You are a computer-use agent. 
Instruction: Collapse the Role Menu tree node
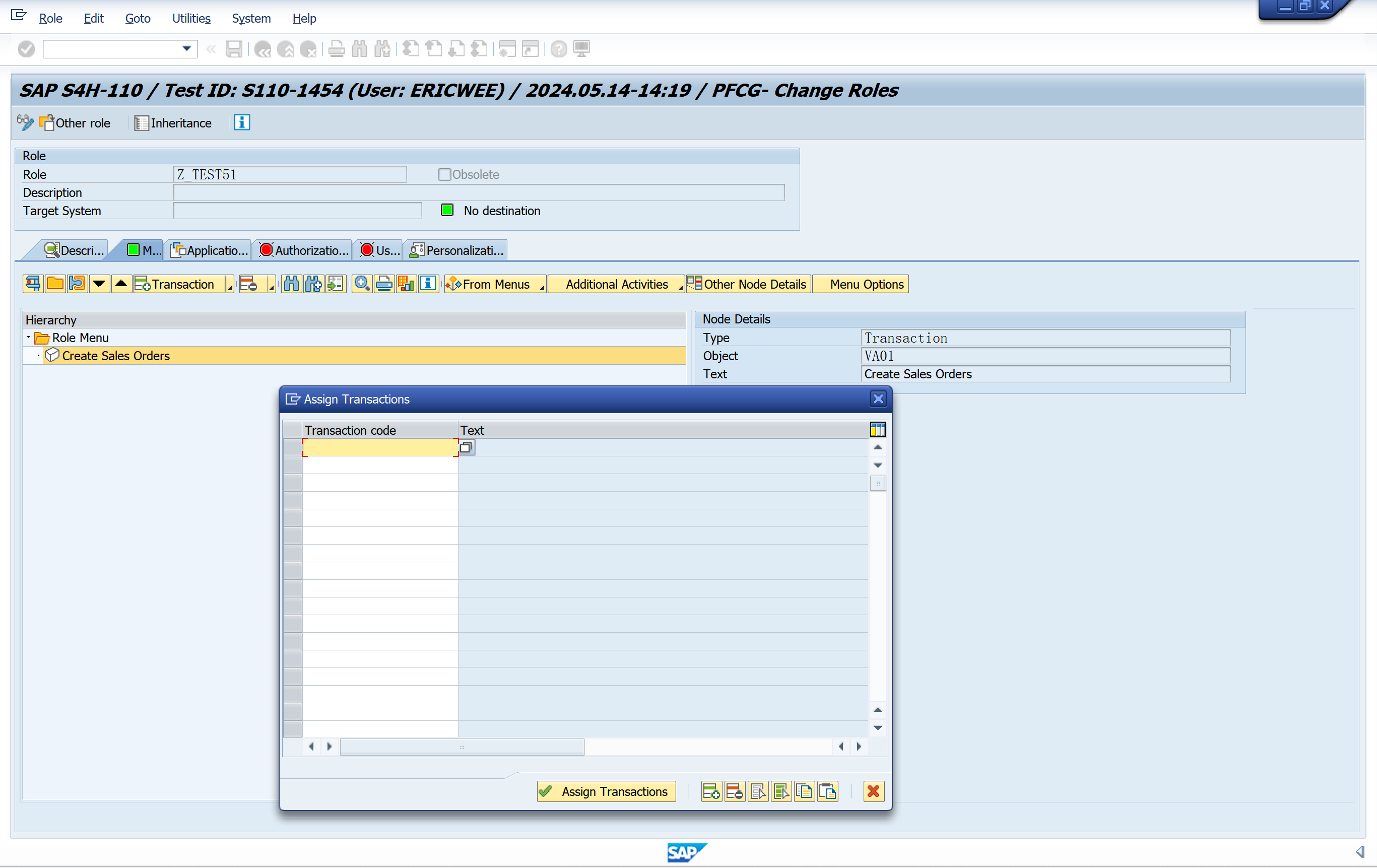(x=28, y=338)
